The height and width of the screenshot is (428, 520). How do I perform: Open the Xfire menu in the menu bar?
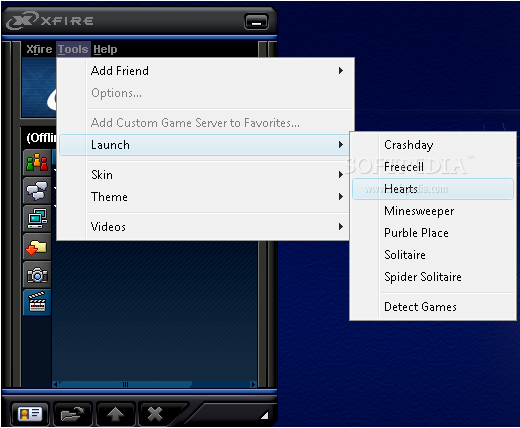[39, 49]
